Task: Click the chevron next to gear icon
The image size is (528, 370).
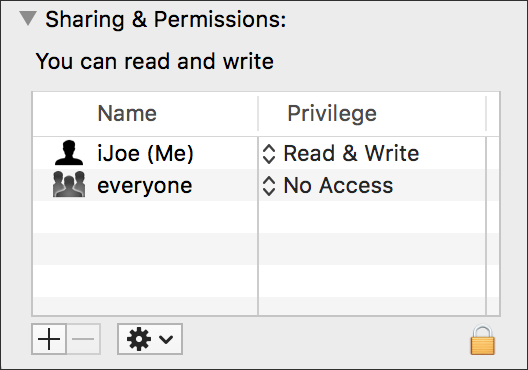Action: (166, 339)
